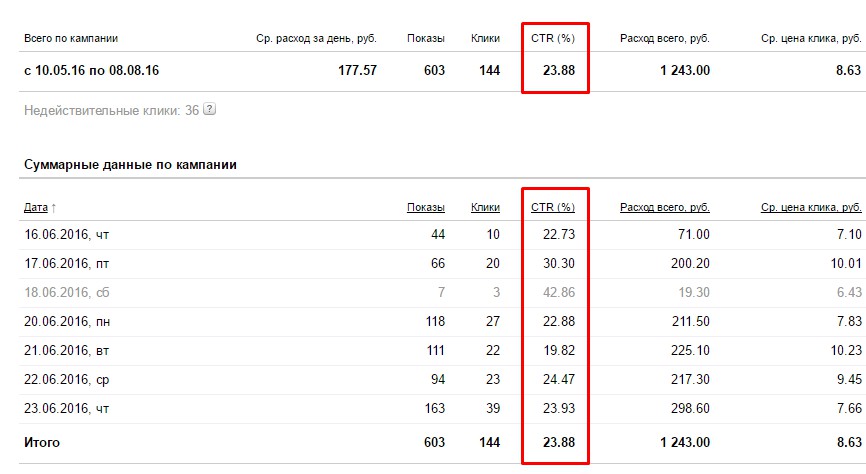Click the Суммарные данные по кампании heading

point(130,163)
